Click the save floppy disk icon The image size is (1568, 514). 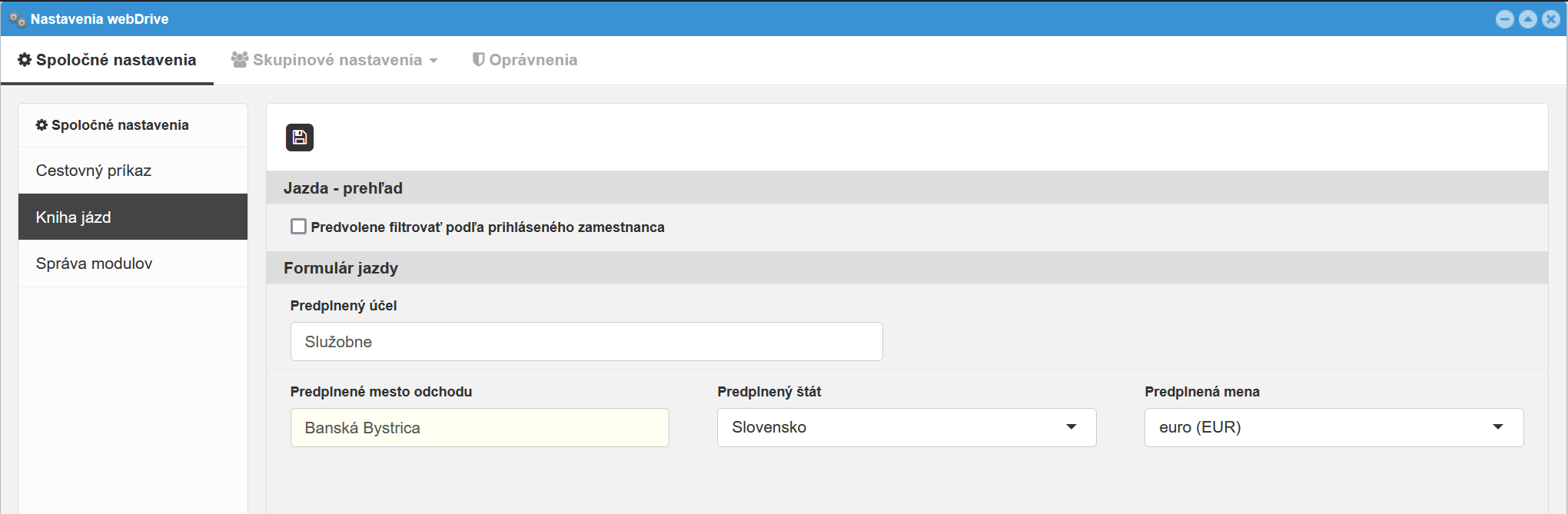click(x=300, y=138)
